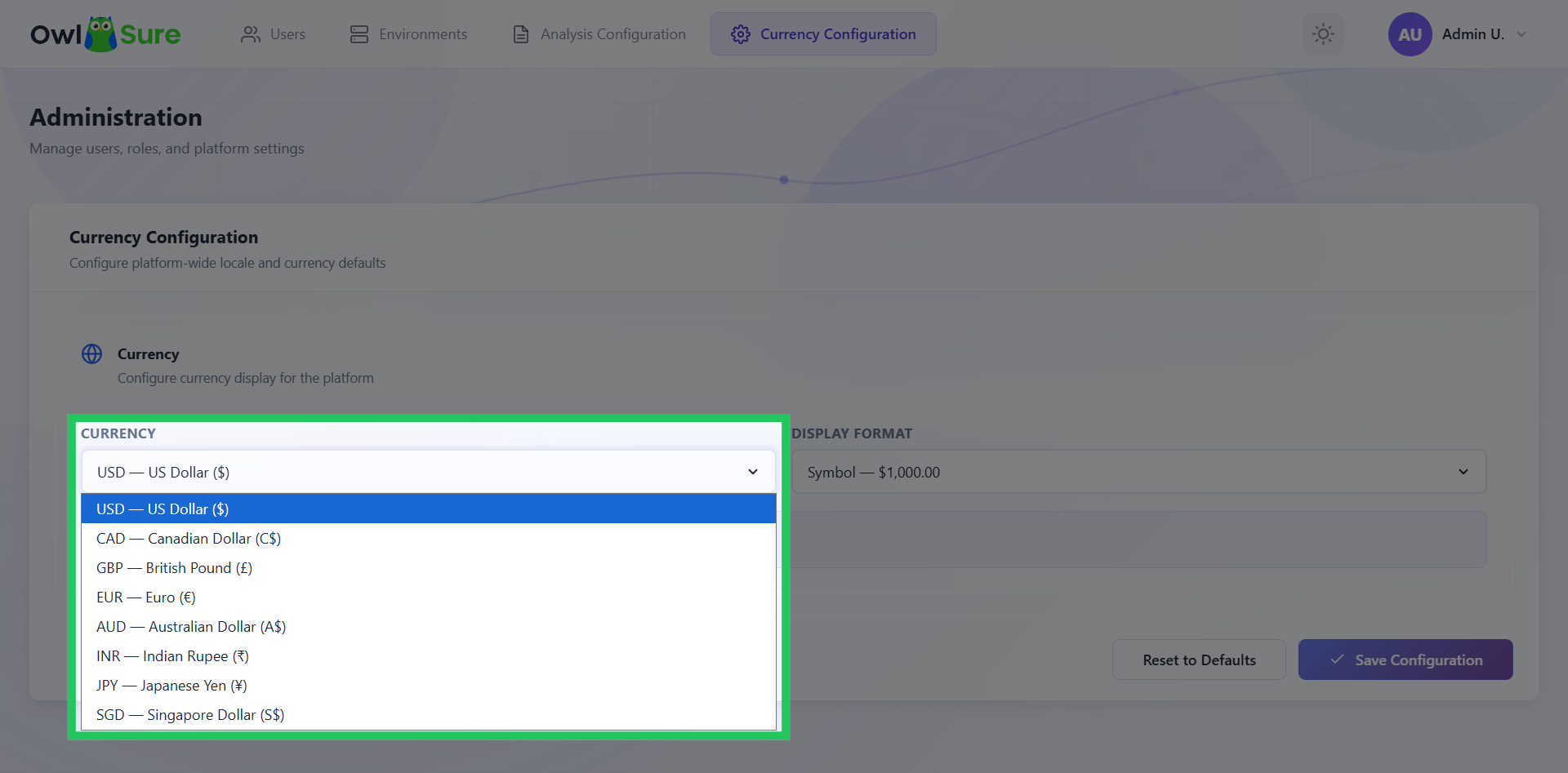
Task: Open the Display Format dropdown
Action: click(x=1138, y=472)
